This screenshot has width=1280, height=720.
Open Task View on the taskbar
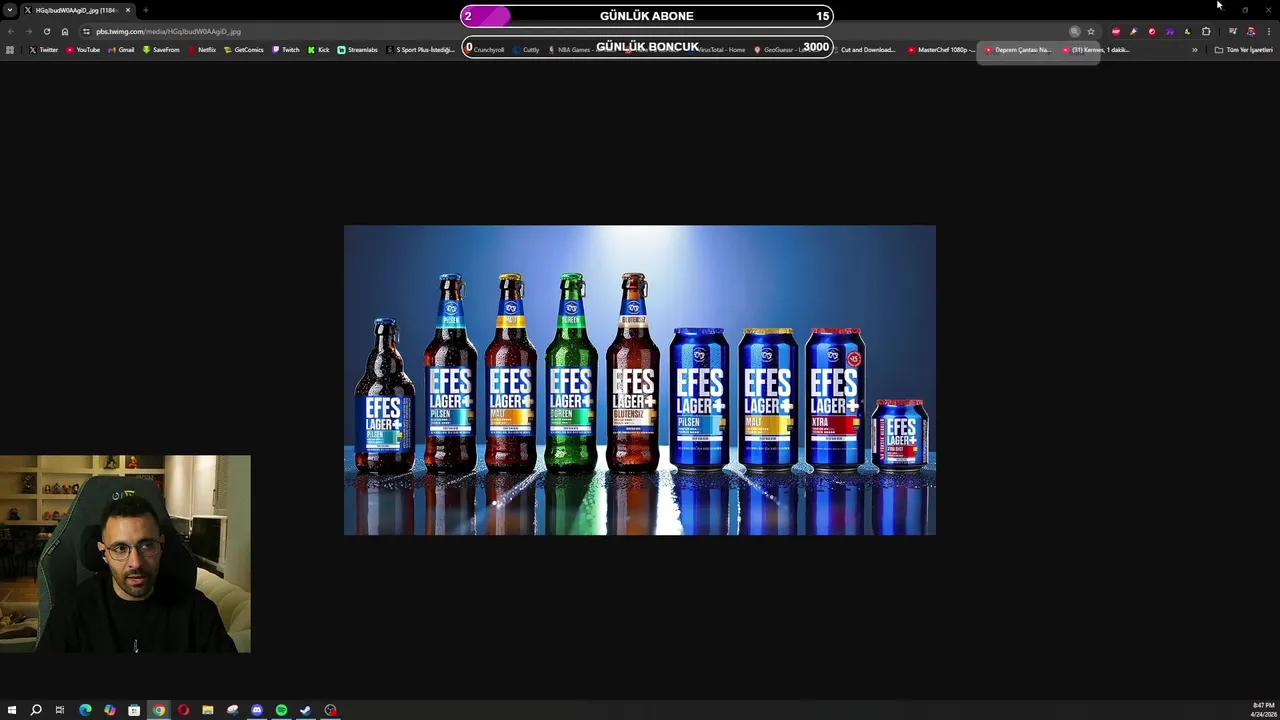60,710
